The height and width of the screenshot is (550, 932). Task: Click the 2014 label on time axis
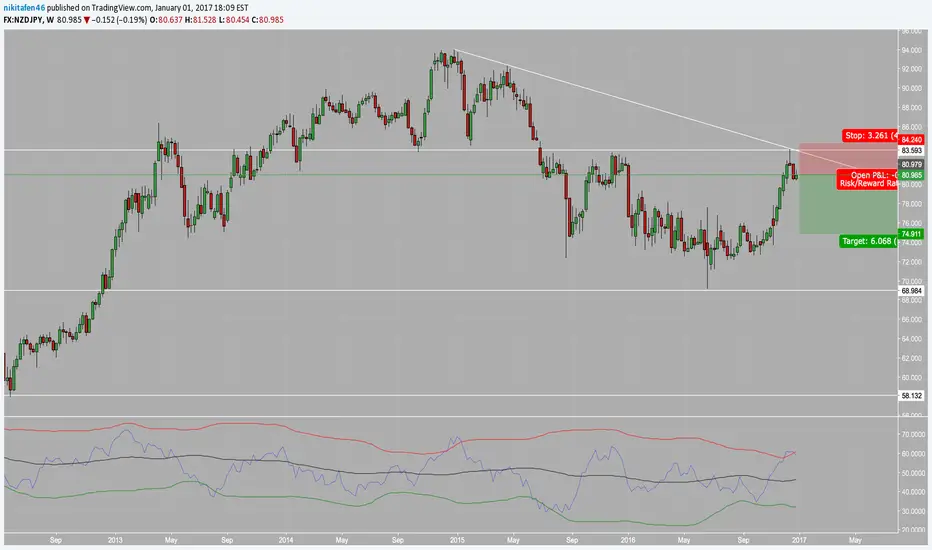click(x=286, y=540)
